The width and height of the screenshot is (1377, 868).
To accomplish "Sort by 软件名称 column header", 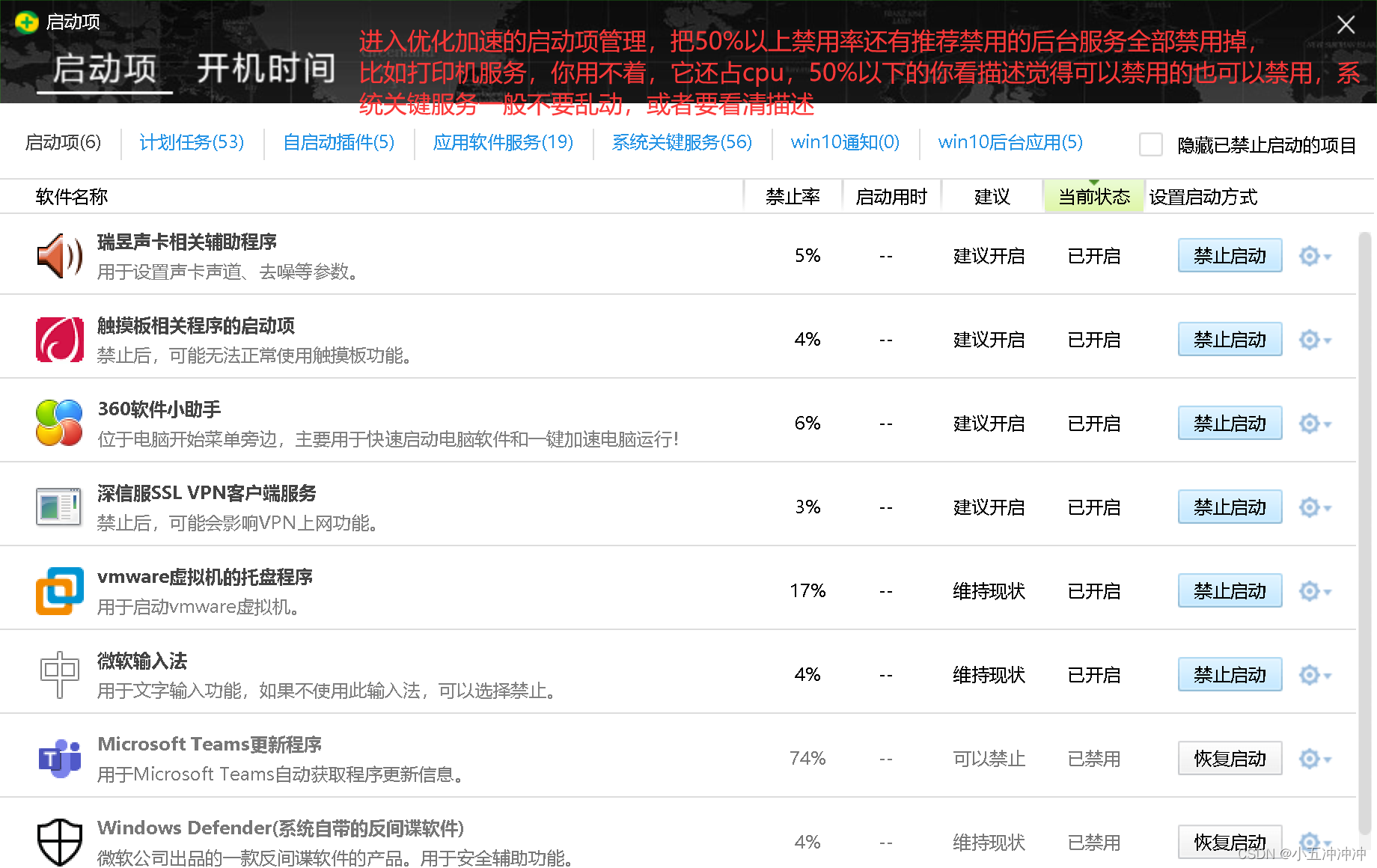I will pos(71,197).
